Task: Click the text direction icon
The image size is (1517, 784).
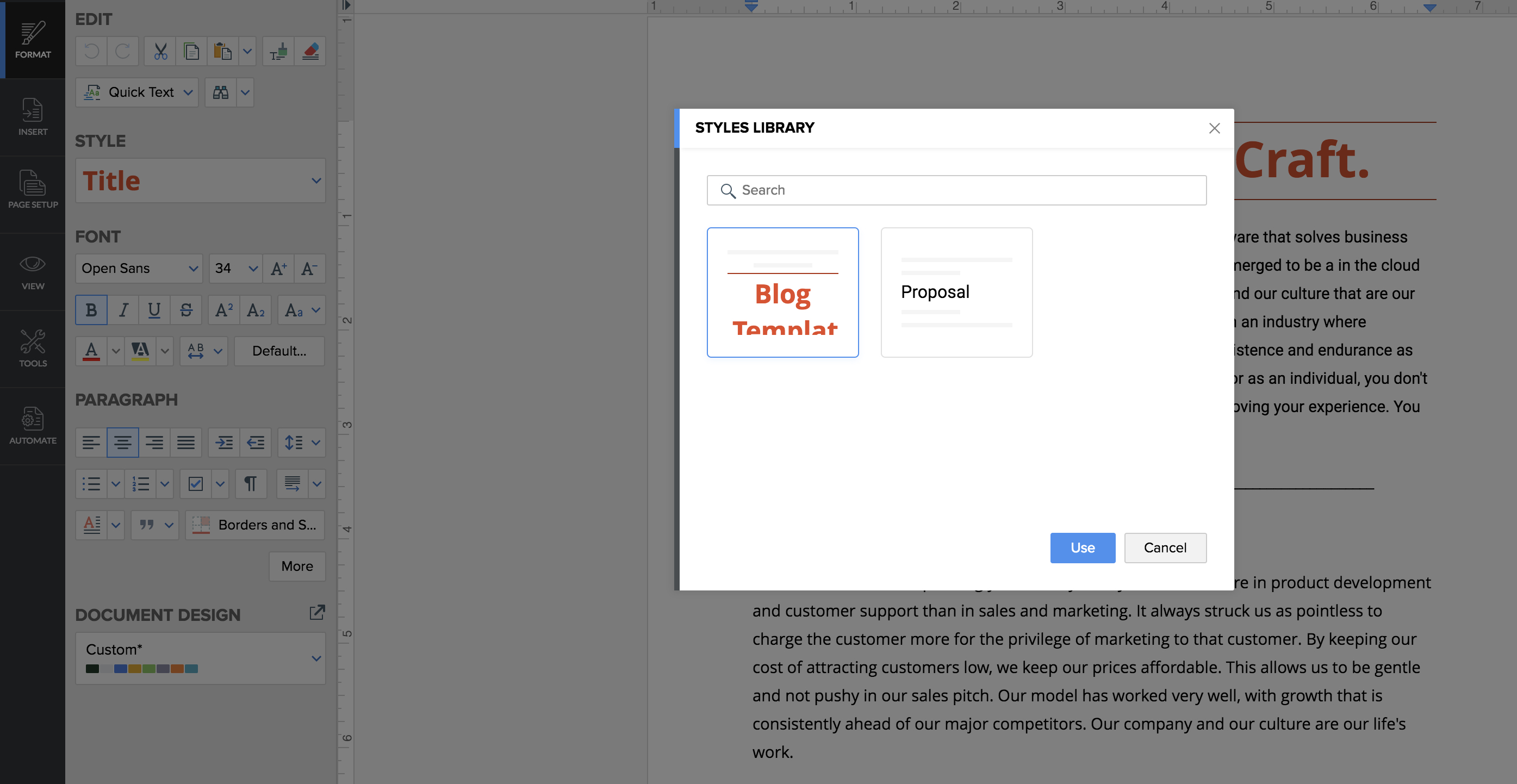Action: tap(293, 483)
